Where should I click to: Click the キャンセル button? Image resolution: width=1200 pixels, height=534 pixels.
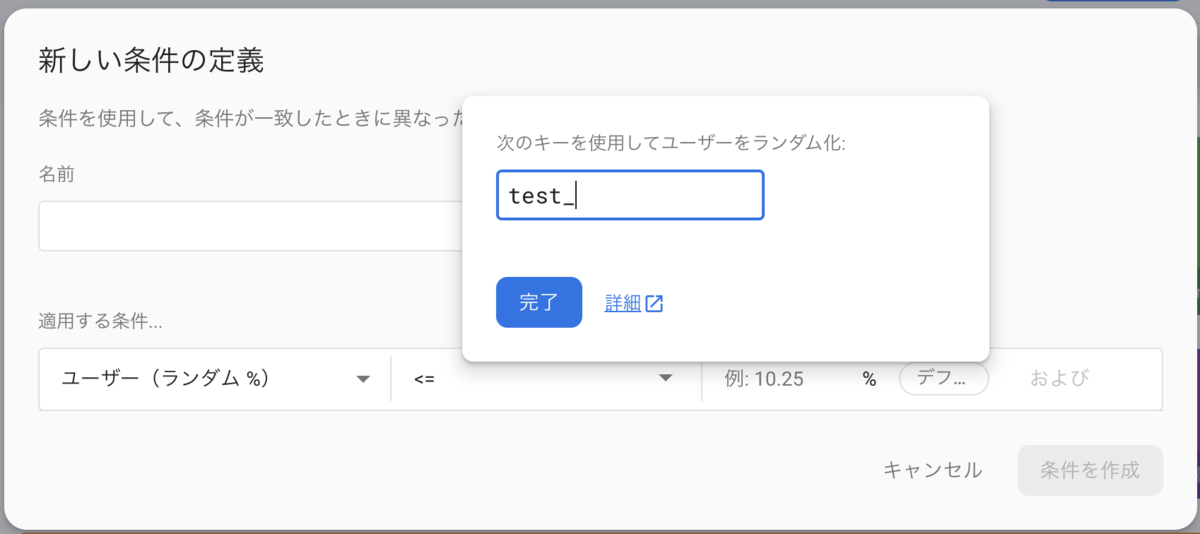click(932, 470)
